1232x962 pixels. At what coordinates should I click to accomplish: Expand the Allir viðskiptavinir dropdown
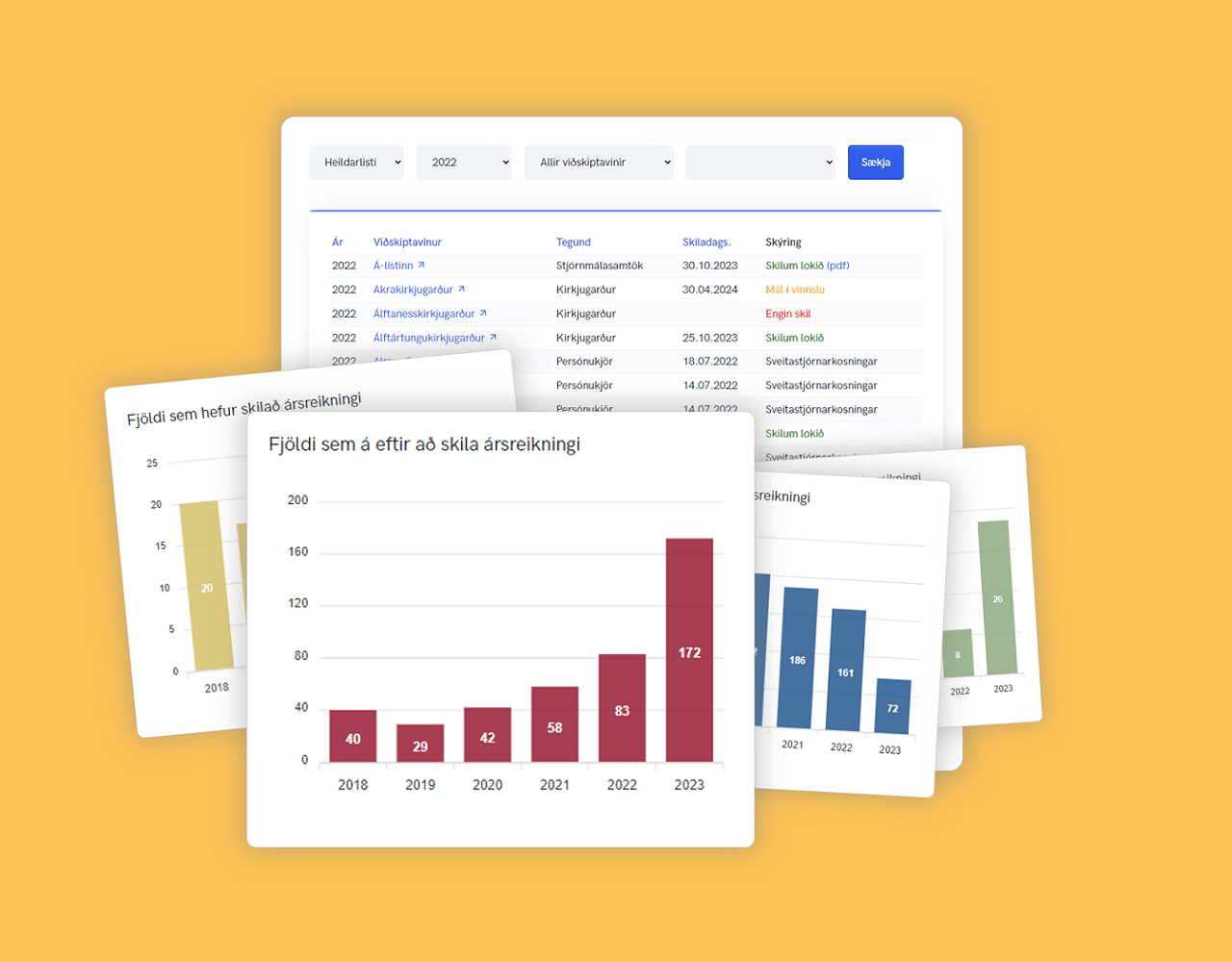tap(599, 163)
